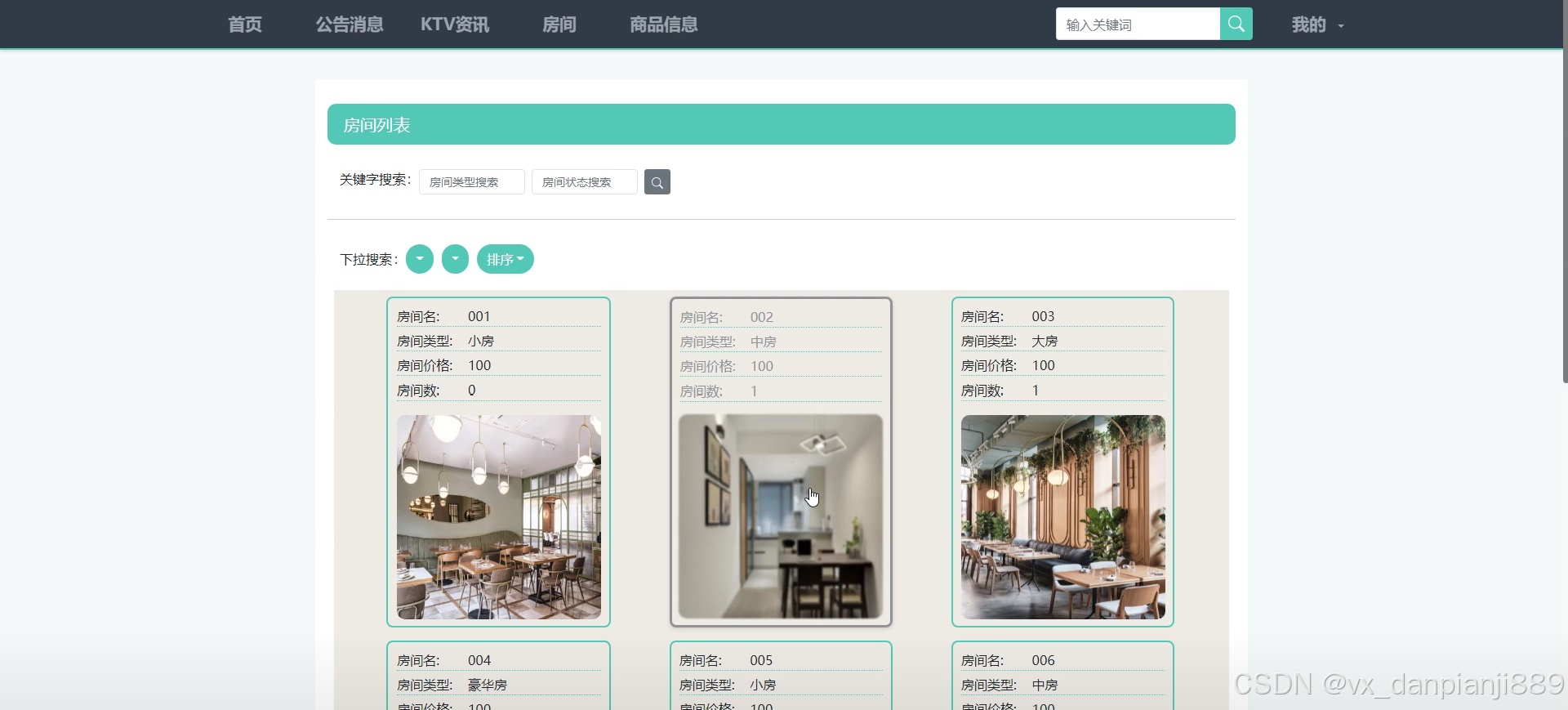Click 房间类型 中房 row in room 002 card
Screen dimensions: 1568x710
(x=781, y=342)
